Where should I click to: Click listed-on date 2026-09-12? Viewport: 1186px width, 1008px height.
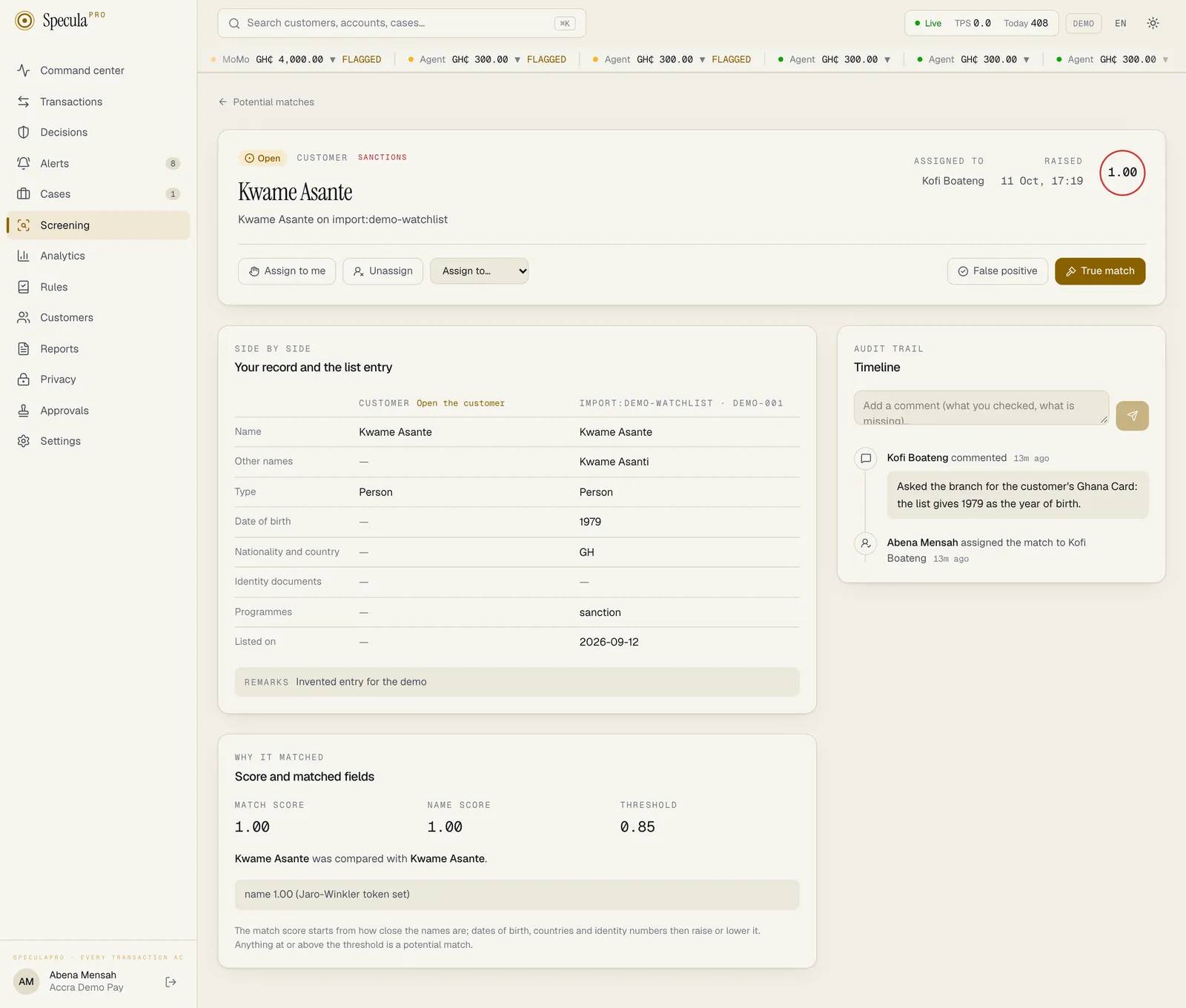[609, 642]
